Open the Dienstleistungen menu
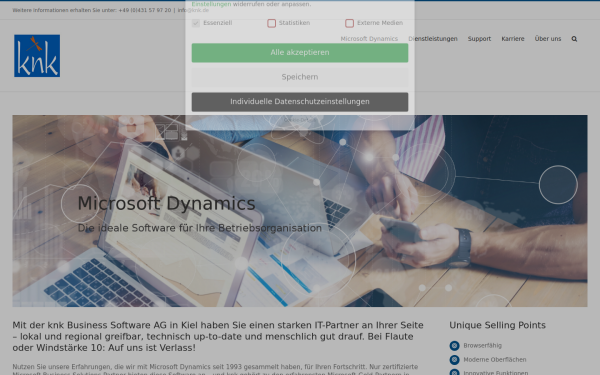This screenshot has height=375, width=600. pyautogui.click(x=433, y=39)
